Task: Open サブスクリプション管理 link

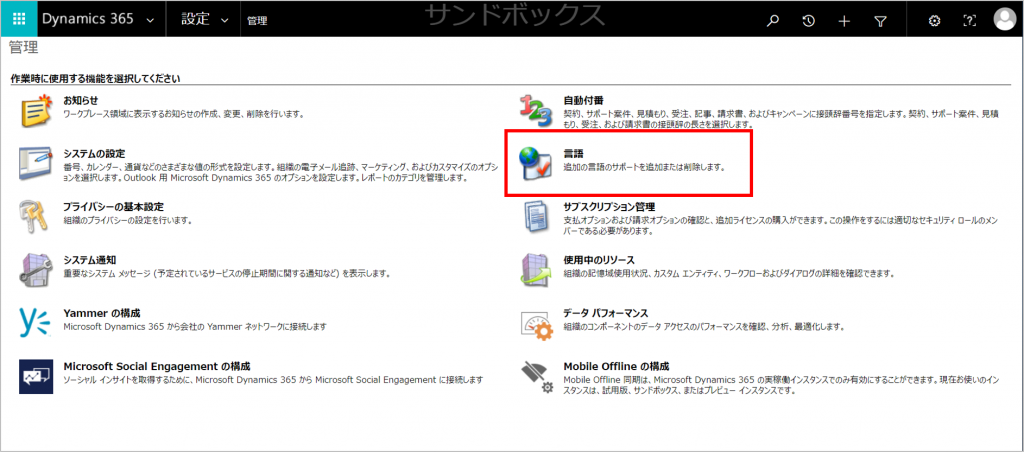Action: pos(609,206)
